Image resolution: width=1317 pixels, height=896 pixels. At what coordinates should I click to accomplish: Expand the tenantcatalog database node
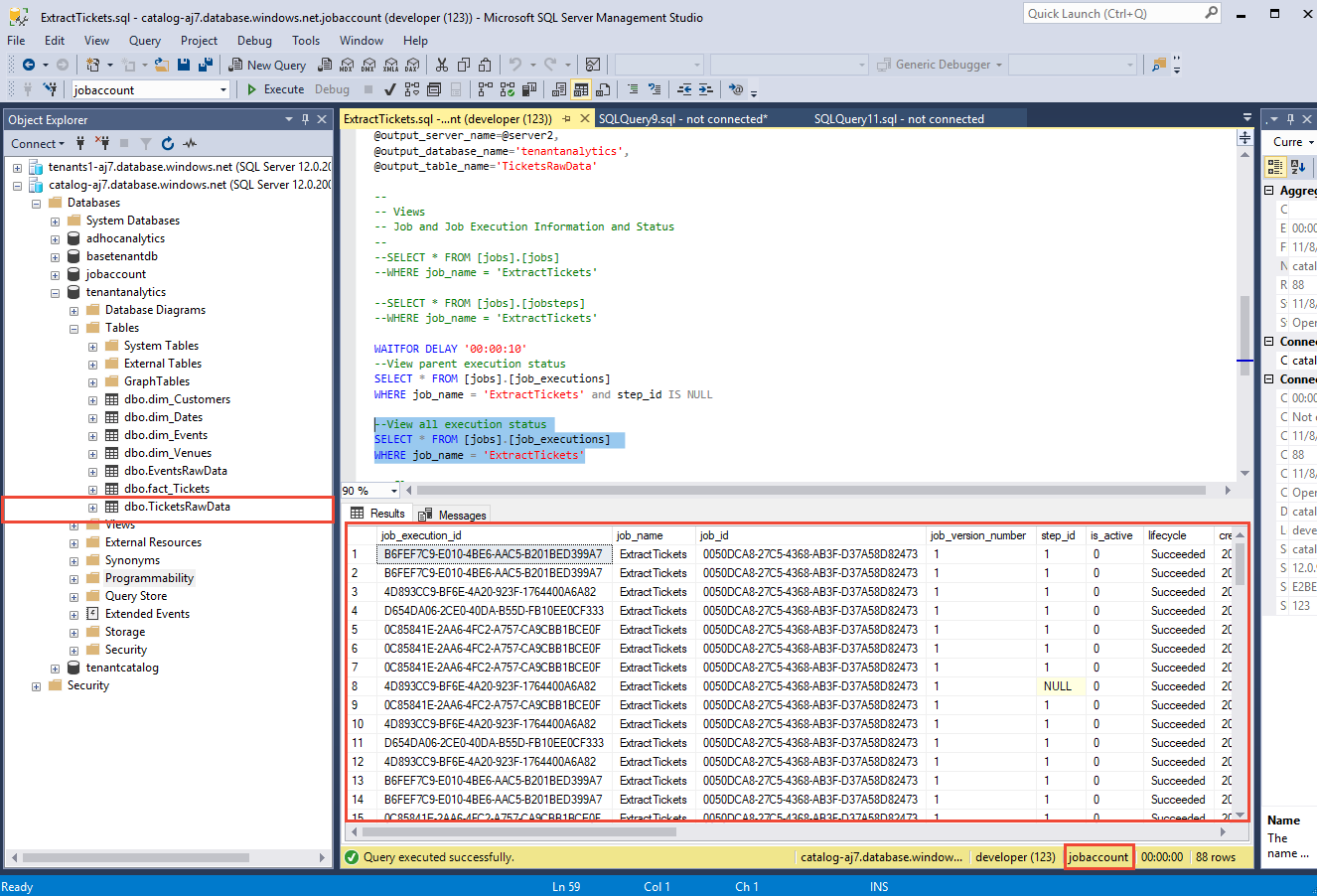pyautogui.click(x=55, y=668)
